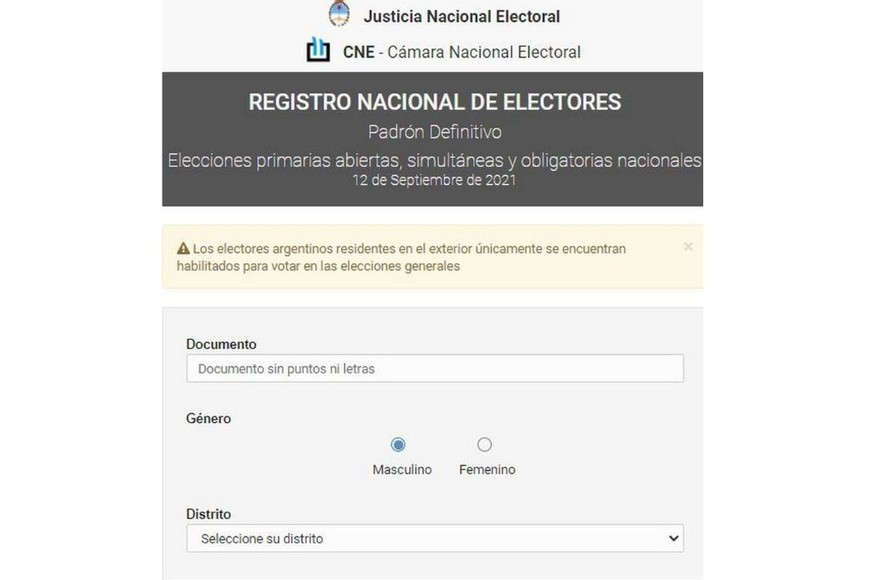Screen dimensions: 870x580
Task: Click the 'Masculino' text label
Action: tap(402, 470)
